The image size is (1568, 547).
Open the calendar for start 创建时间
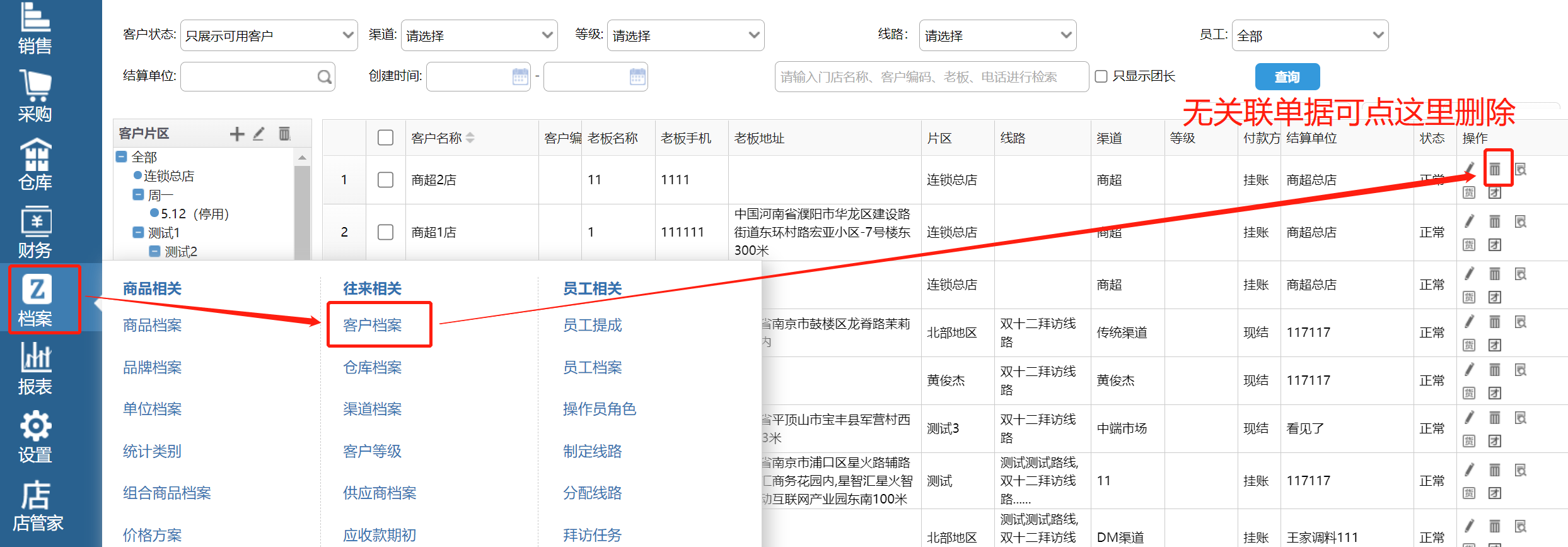coord(520,77)
